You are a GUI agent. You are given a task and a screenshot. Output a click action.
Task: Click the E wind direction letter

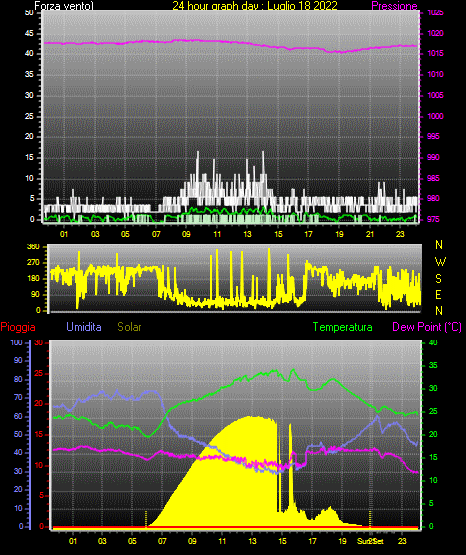point(438,294)
